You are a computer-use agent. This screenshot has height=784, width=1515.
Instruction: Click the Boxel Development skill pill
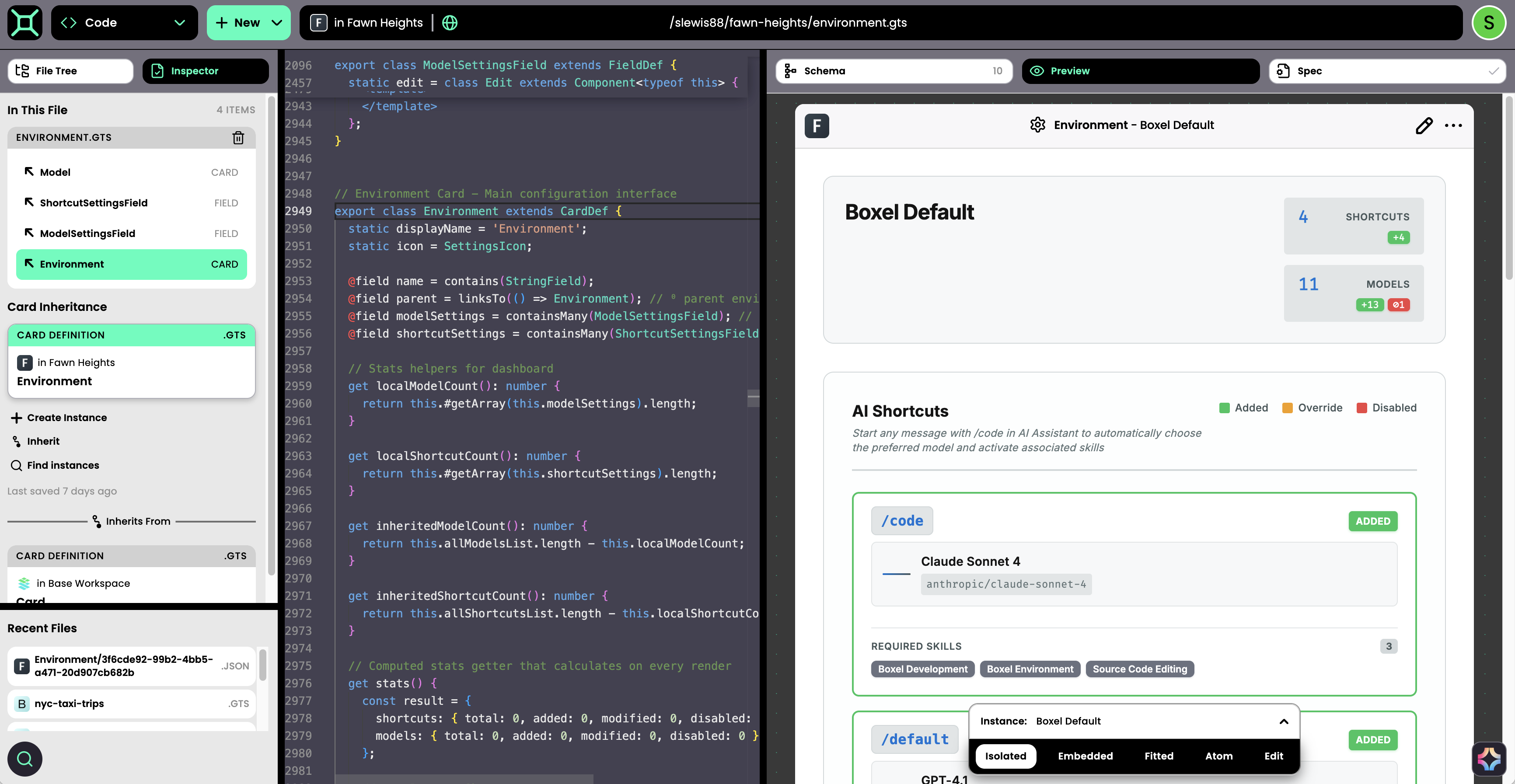coord(922,669)
